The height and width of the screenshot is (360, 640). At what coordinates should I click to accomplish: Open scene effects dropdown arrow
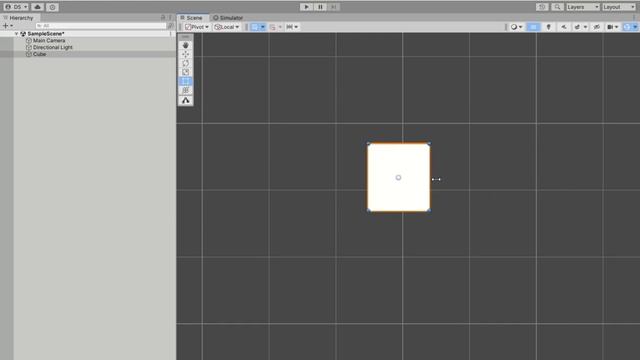pos(585,27)
